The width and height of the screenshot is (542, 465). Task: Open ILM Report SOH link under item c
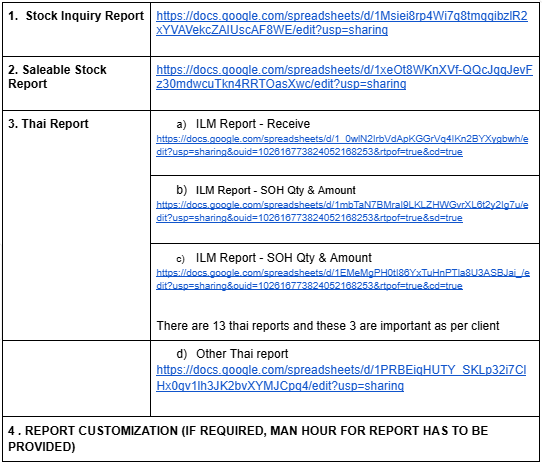[x=343, y=279]
